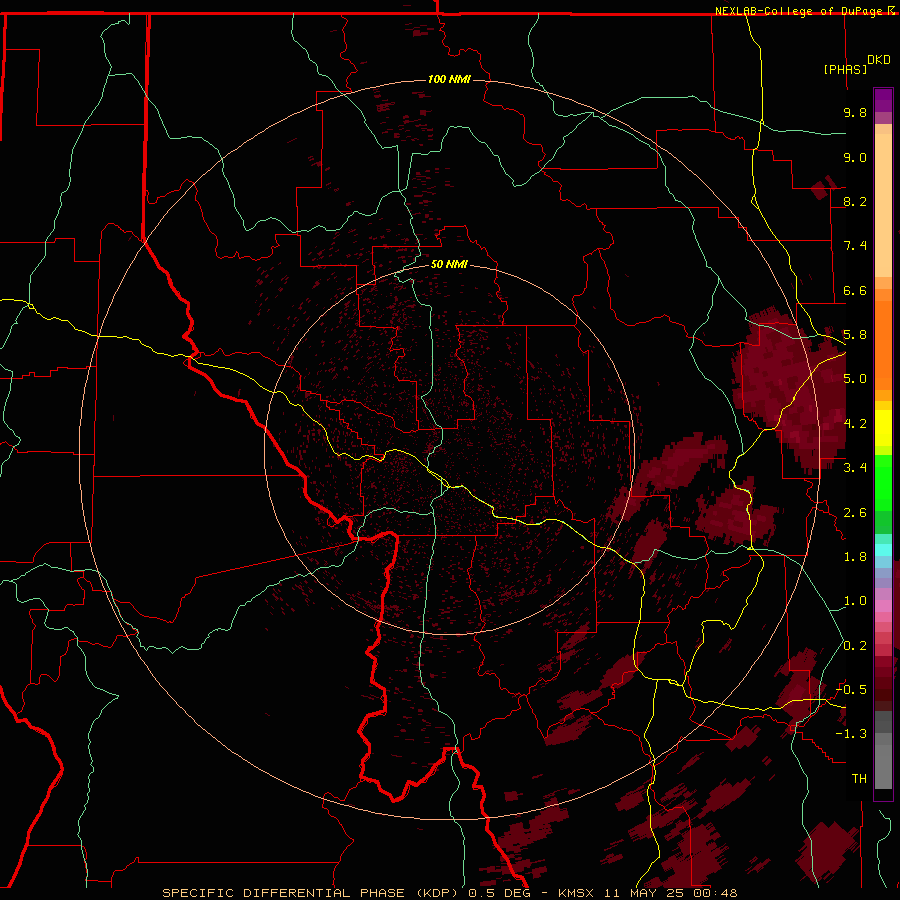This screenshot has width=900, height=900.
Task: Click the 1.8 value on the scale
Action: 855,557
